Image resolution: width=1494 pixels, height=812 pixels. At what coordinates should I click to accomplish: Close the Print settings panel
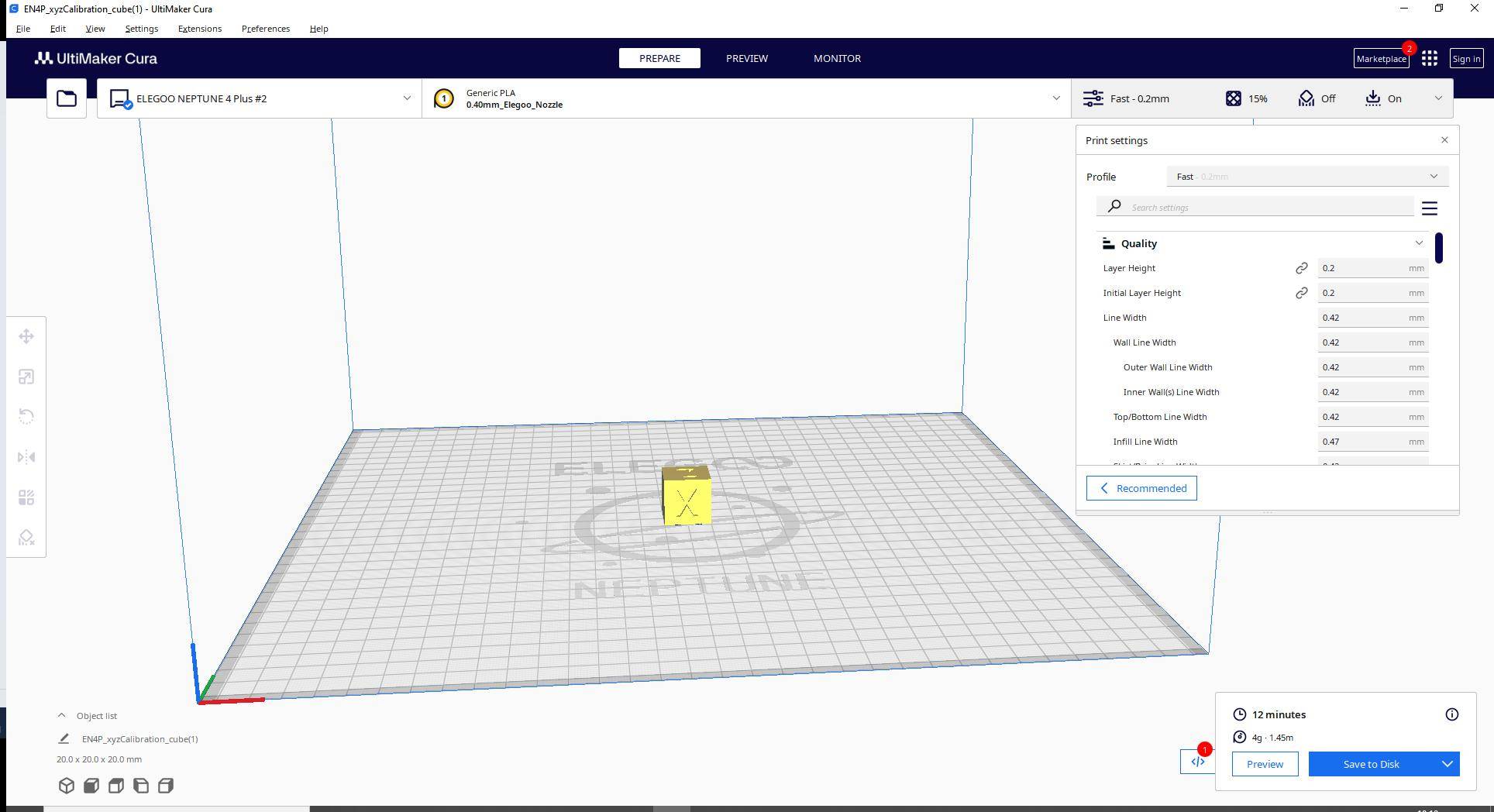(x=1444, y=140)
